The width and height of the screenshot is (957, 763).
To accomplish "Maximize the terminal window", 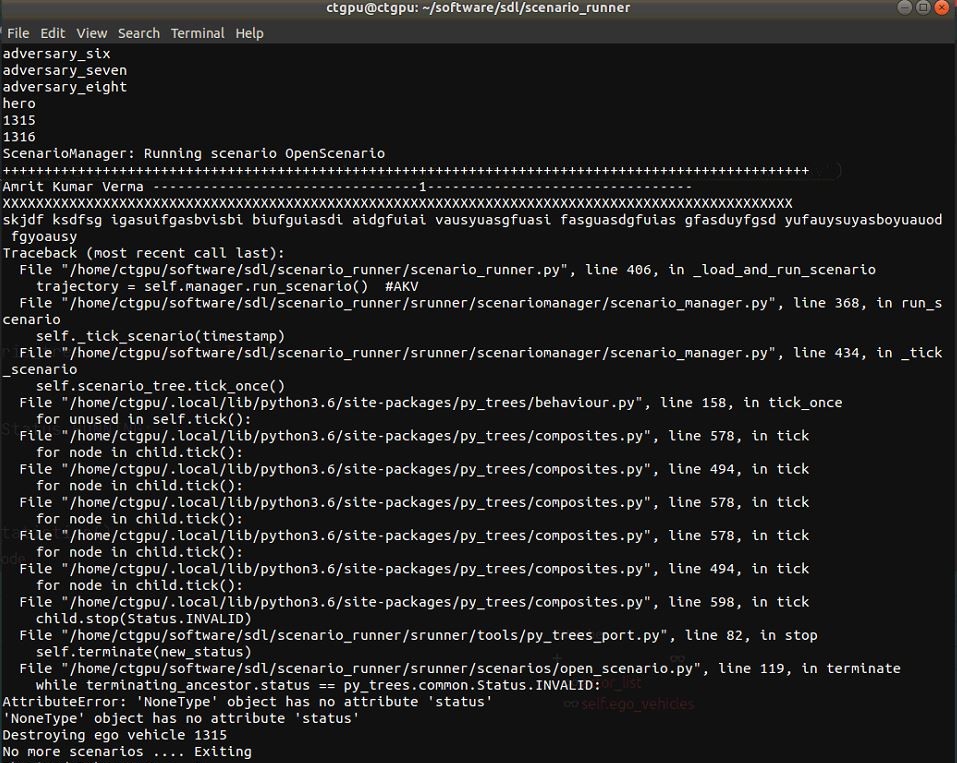I will point(923,7).
